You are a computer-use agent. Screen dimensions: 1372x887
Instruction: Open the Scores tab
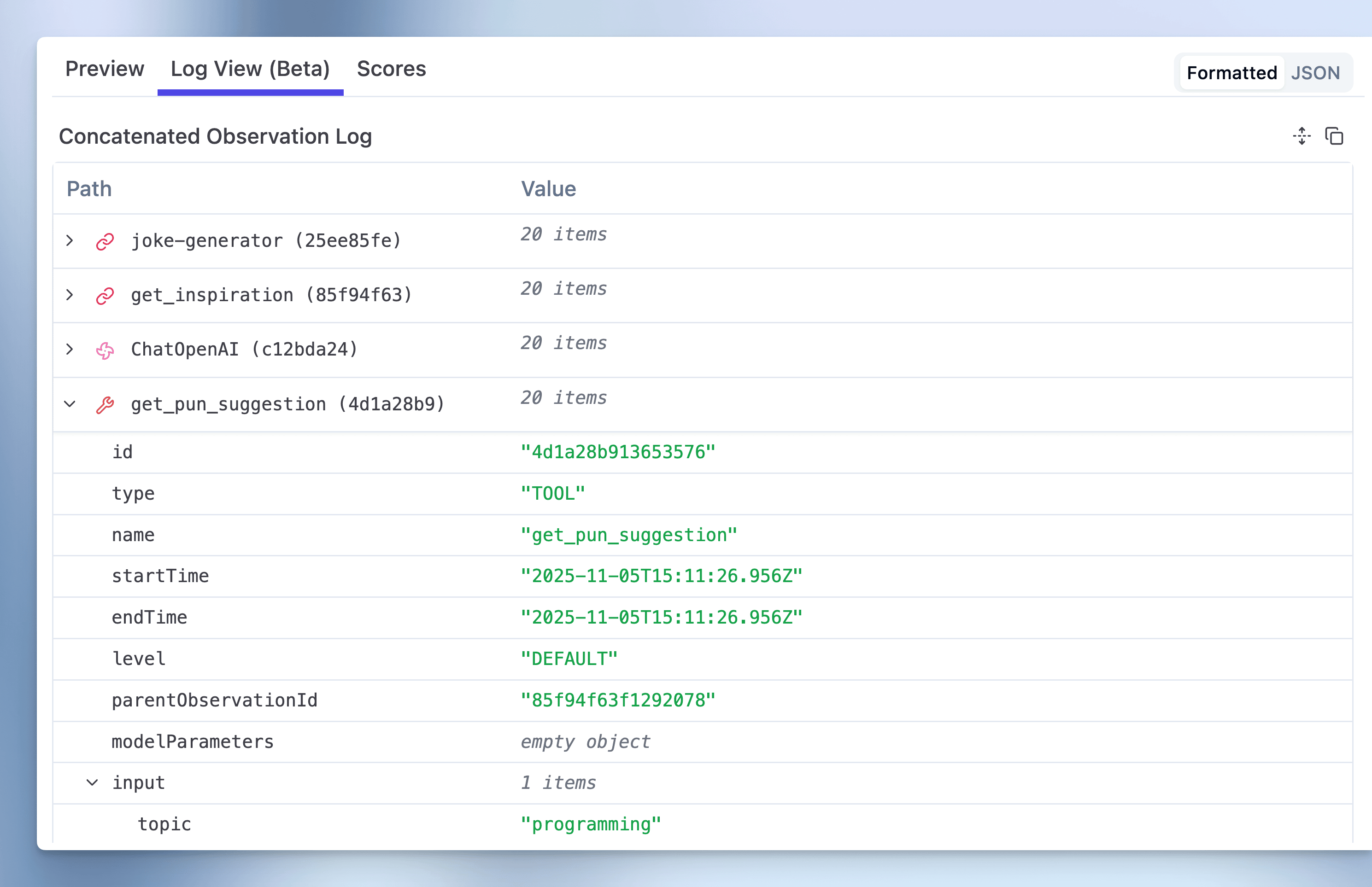tap(392, 69)
